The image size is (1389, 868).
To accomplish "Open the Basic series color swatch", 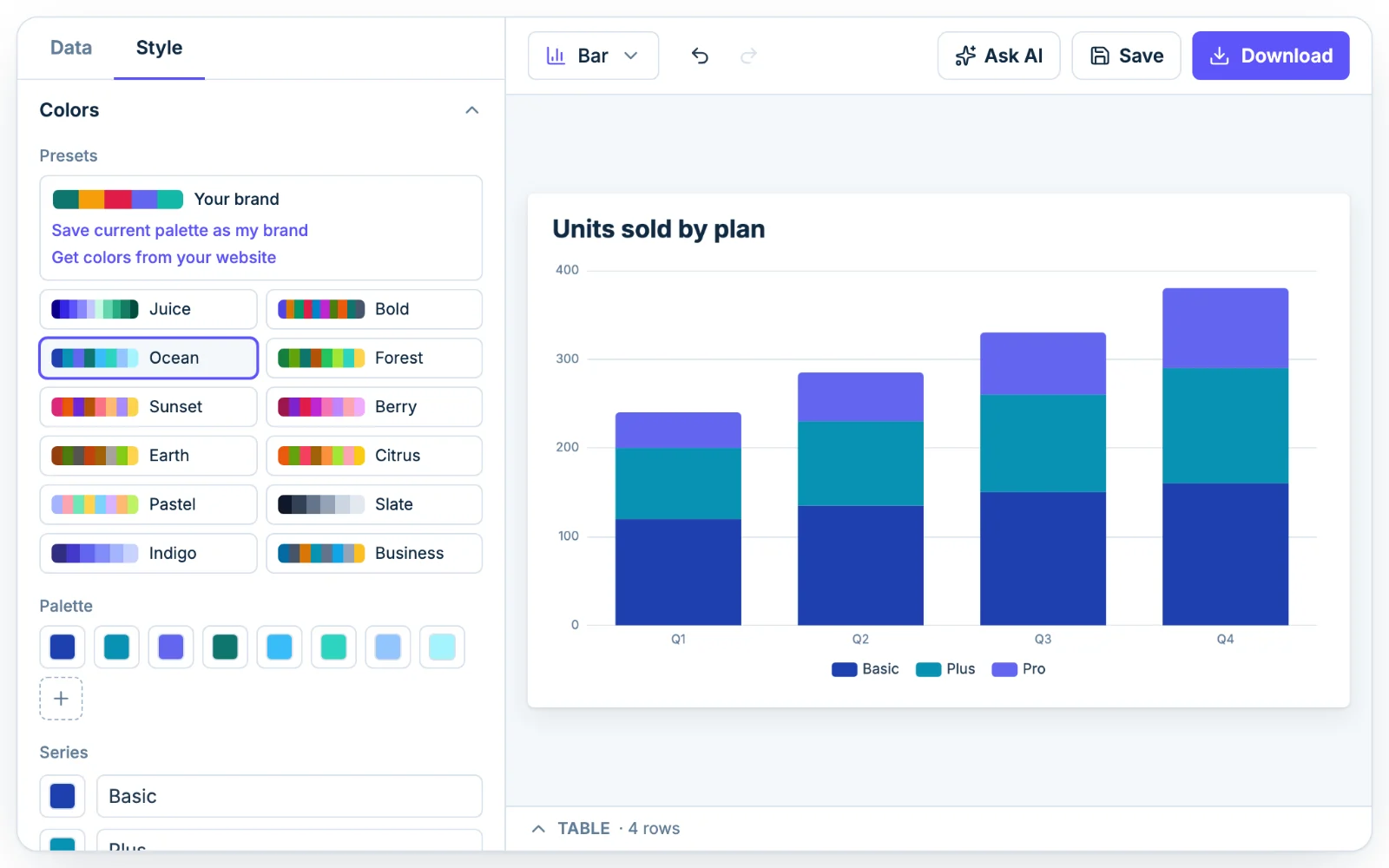I will pos(63,796).
